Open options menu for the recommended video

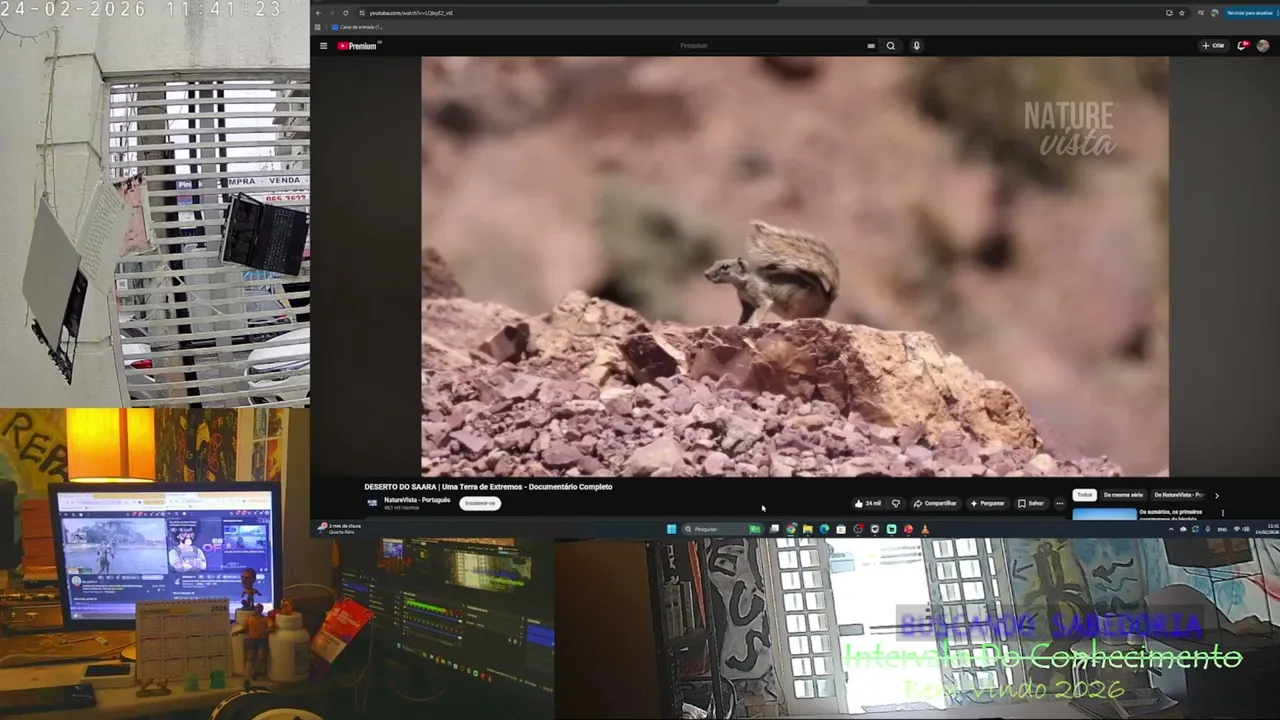(1222, 513)
